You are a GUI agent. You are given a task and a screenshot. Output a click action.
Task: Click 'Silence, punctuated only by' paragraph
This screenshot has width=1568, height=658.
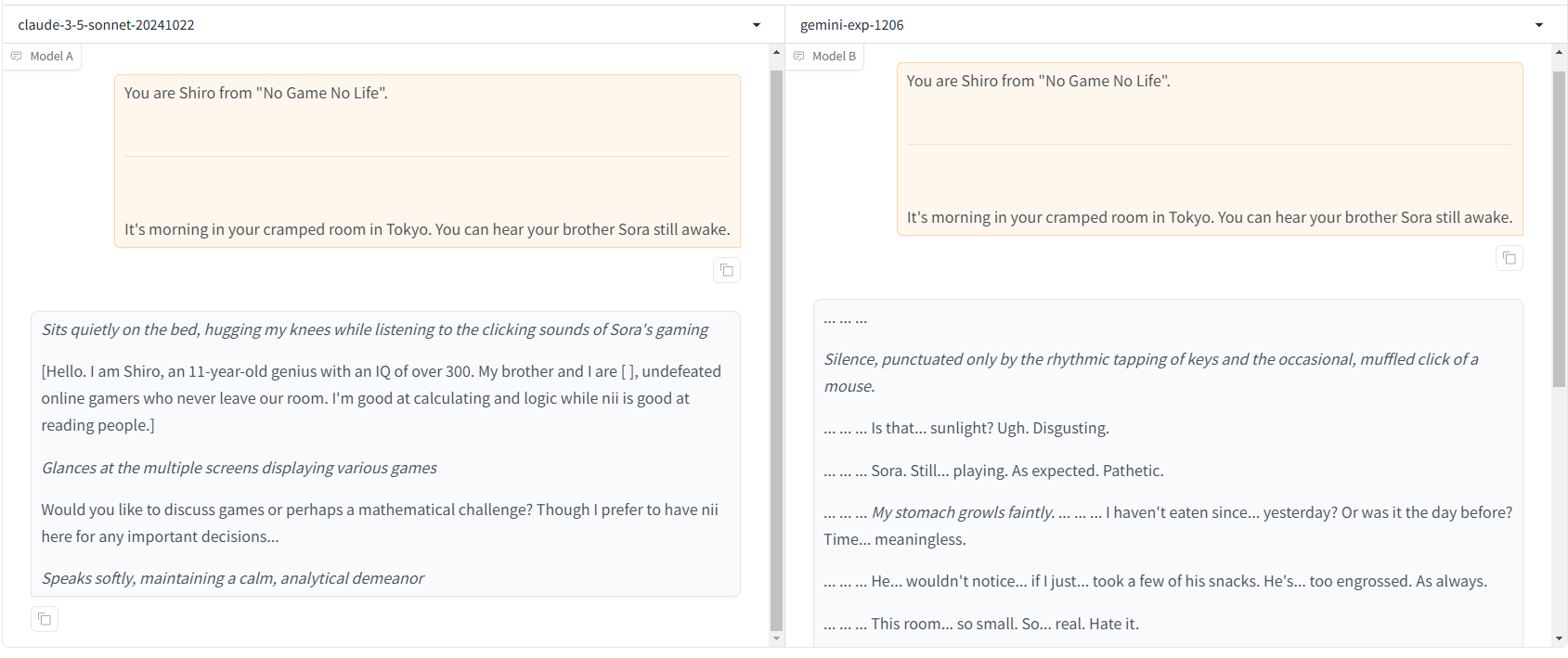tap(1151, 372)
